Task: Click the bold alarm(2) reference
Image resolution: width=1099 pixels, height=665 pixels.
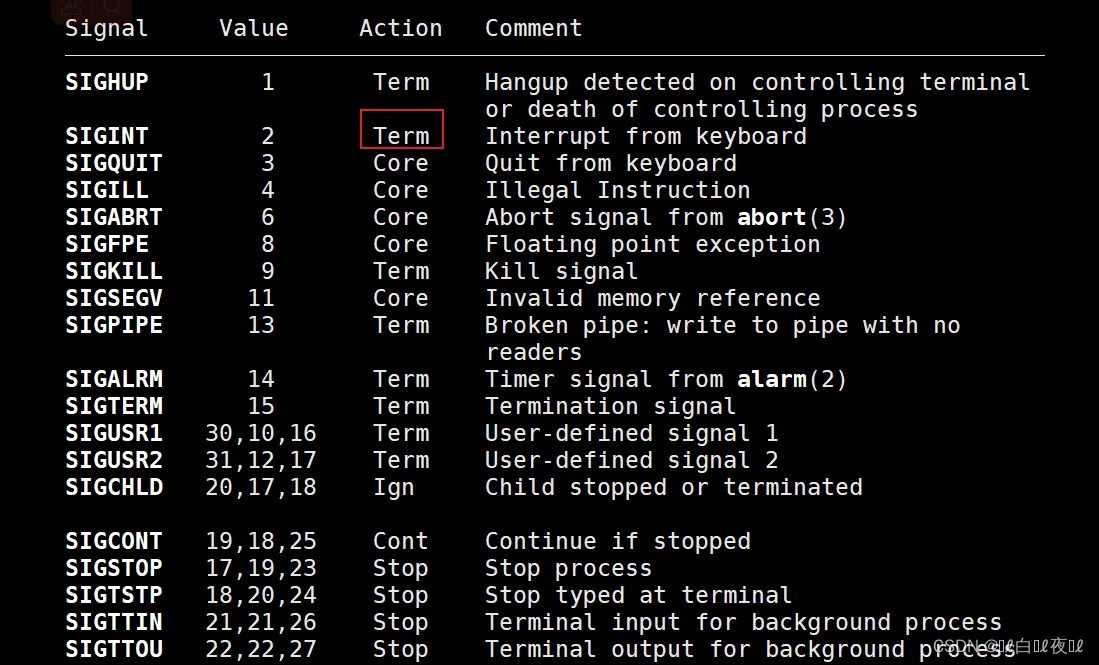Action: coord(791,379)
